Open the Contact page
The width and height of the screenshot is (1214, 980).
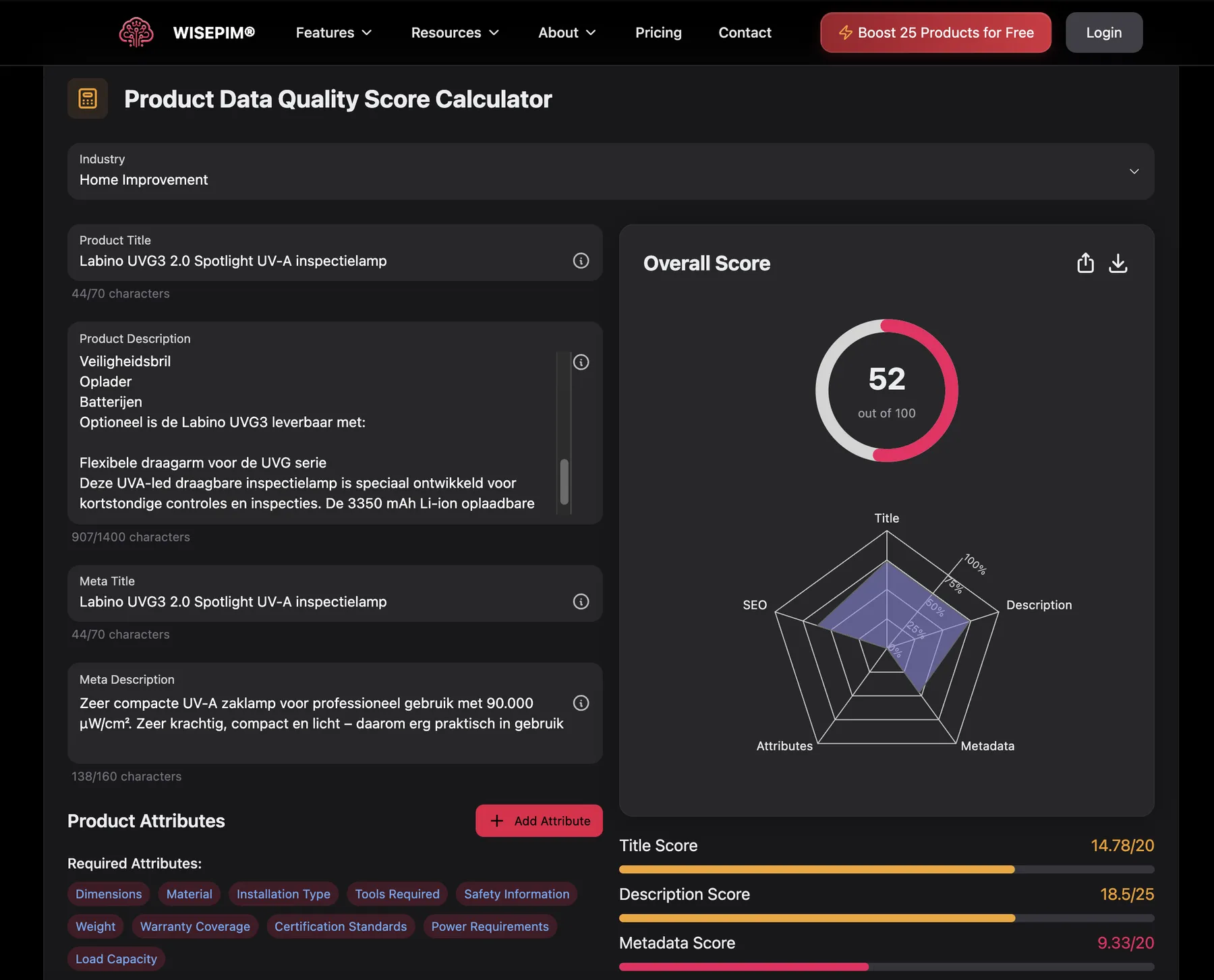click(x=745, y=32)
